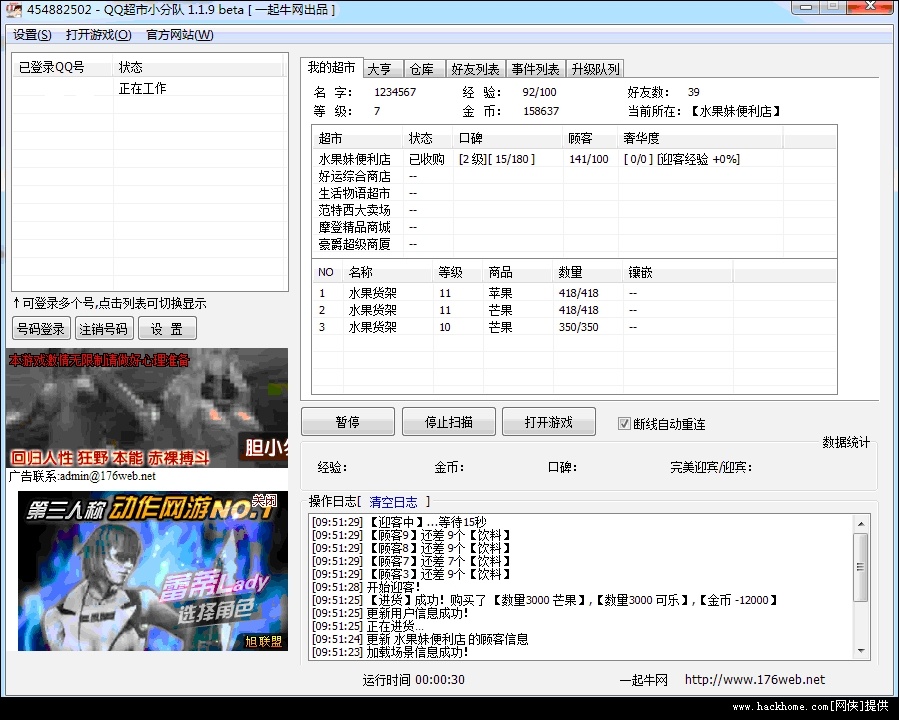This screenshot has height=720, width=899.
Task: Select shelf row 2 with 芒果 418/418
Action: pos(573,310)
